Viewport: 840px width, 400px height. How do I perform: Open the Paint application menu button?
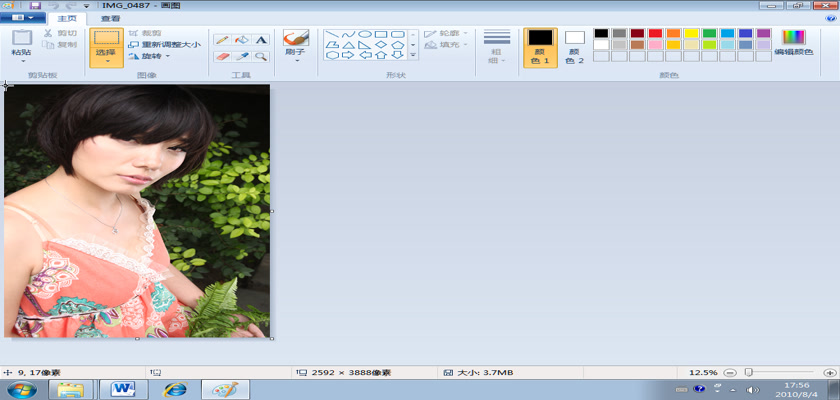(22, 18)
